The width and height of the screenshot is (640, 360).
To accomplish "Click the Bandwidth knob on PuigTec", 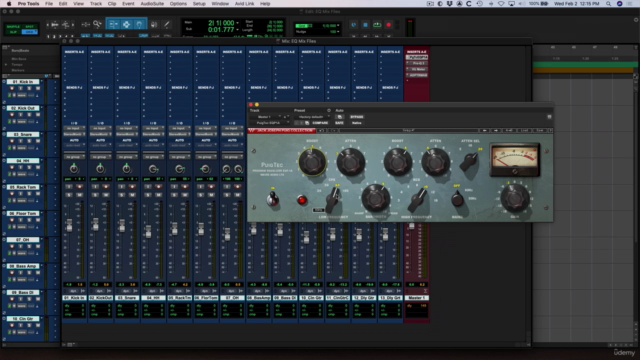I will click(x=375, y=198).
